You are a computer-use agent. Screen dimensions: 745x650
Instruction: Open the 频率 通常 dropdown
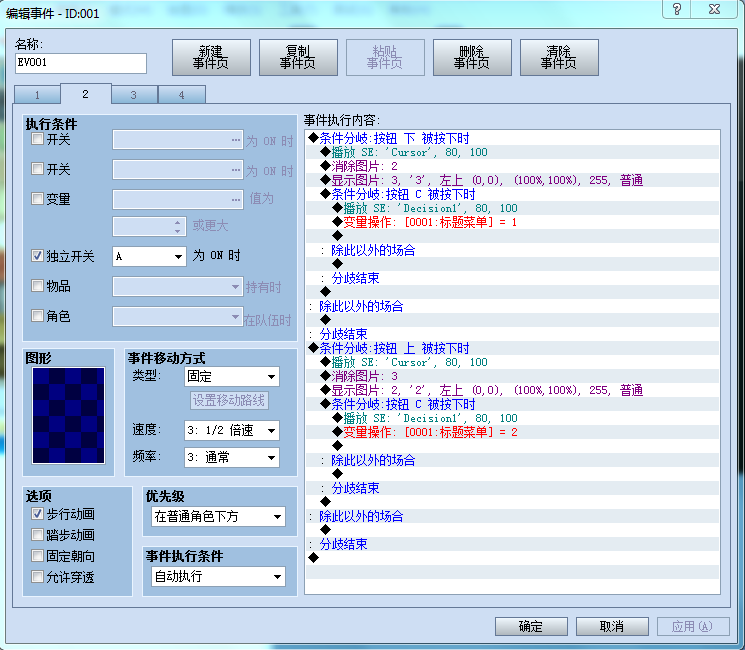pos(232,458)
